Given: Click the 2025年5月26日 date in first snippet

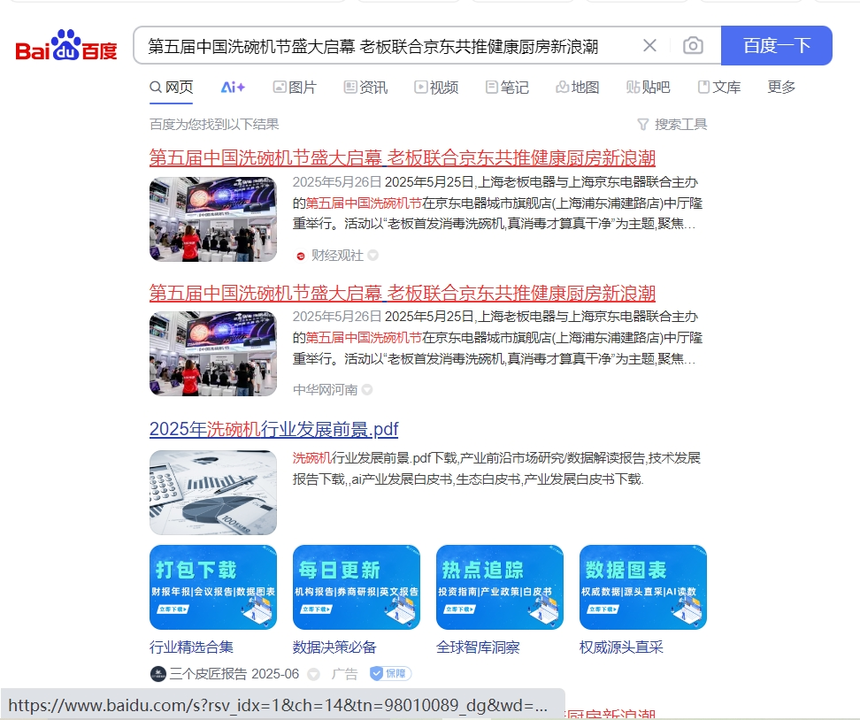Looking at the screenshot, I should pyautogui.click(x=337, y=182).
